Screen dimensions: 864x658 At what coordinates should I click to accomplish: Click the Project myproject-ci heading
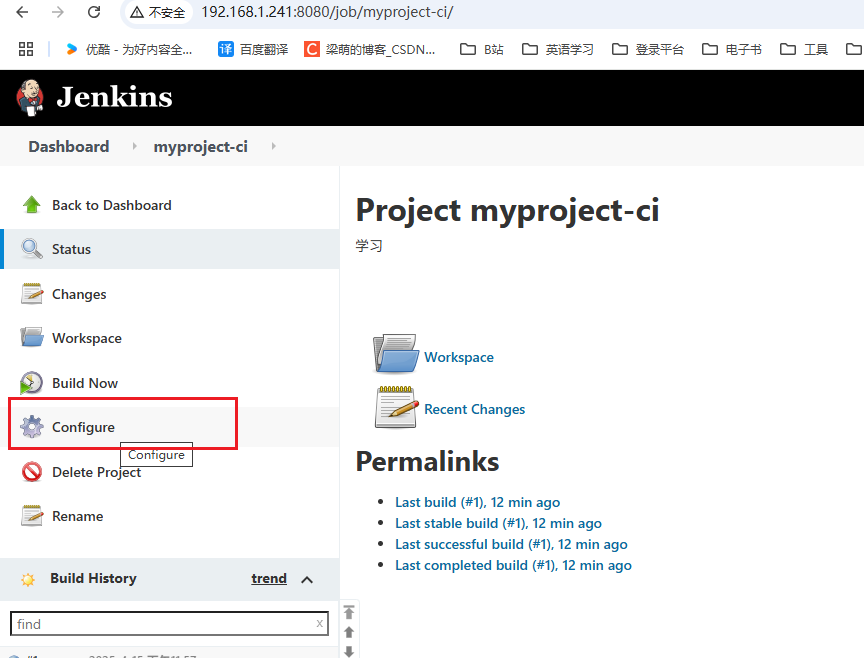[x=507, y=211]
